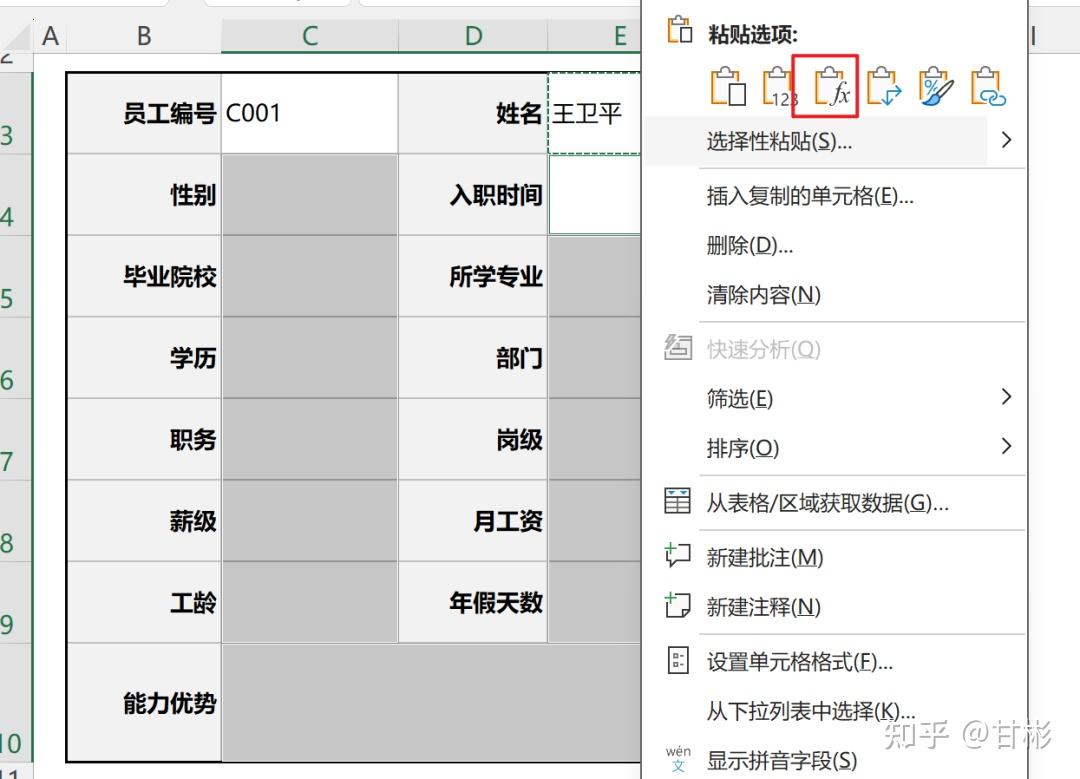The height and width of the screenshot is (779, 1080).
Task: Click the 新建注释 note icon
Action: (x=679, y=607)
